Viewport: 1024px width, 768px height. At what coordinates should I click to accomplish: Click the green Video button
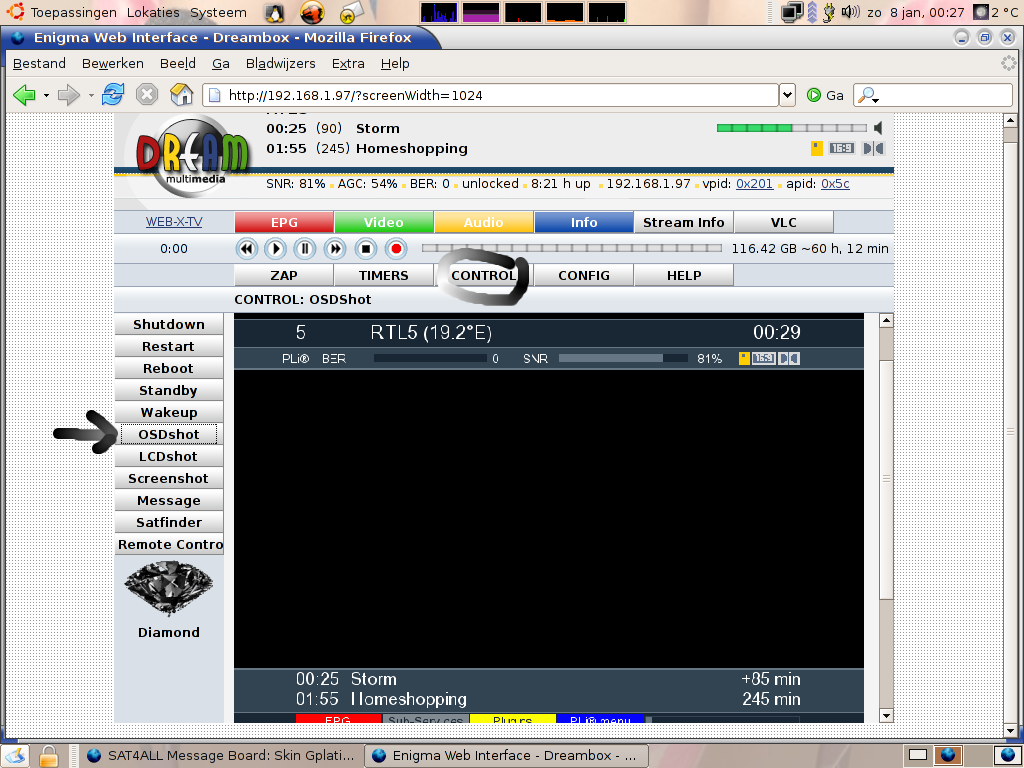[384, 222]
